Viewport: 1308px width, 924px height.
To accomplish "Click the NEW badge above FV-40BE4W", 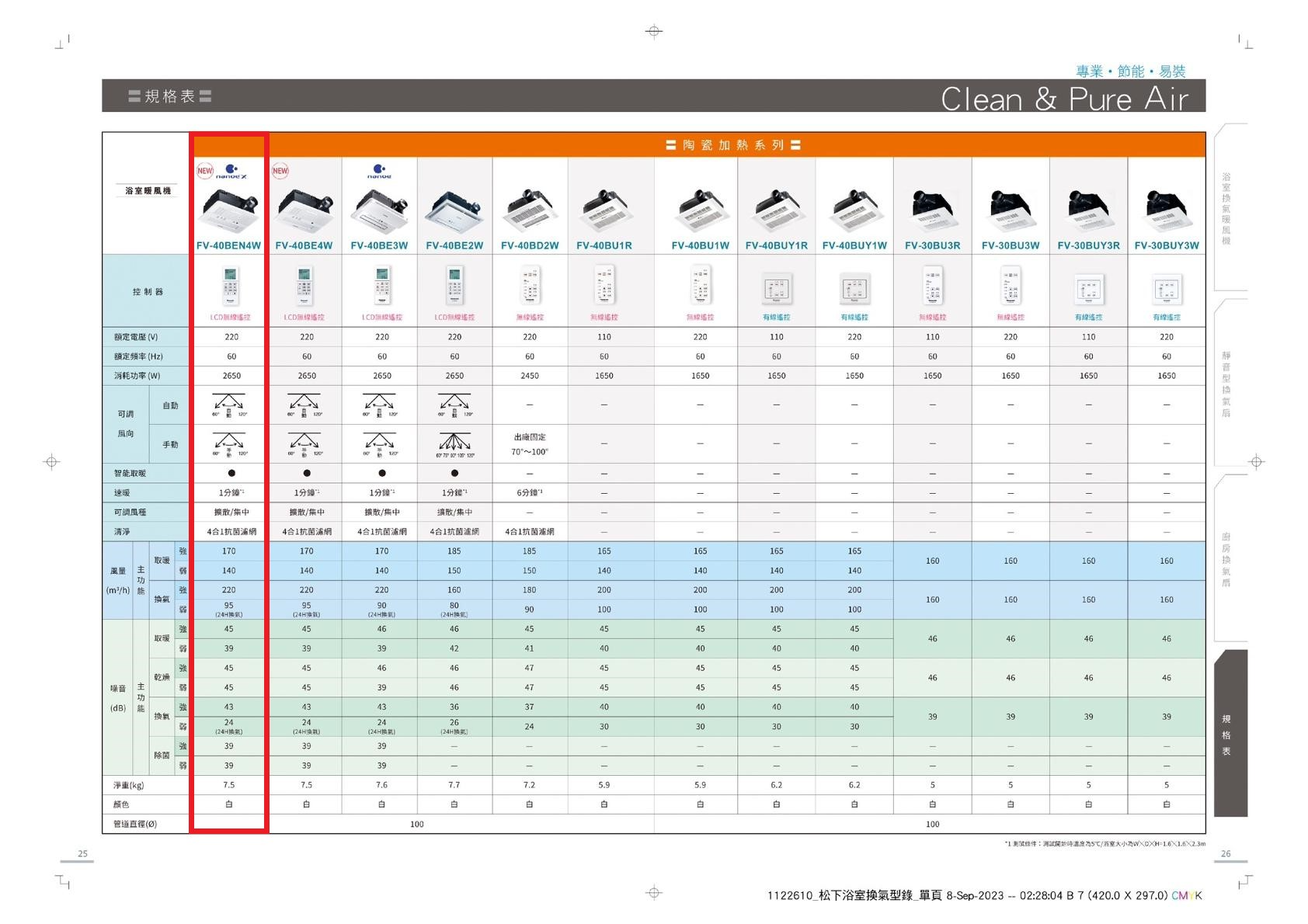I will coord(280,171).
